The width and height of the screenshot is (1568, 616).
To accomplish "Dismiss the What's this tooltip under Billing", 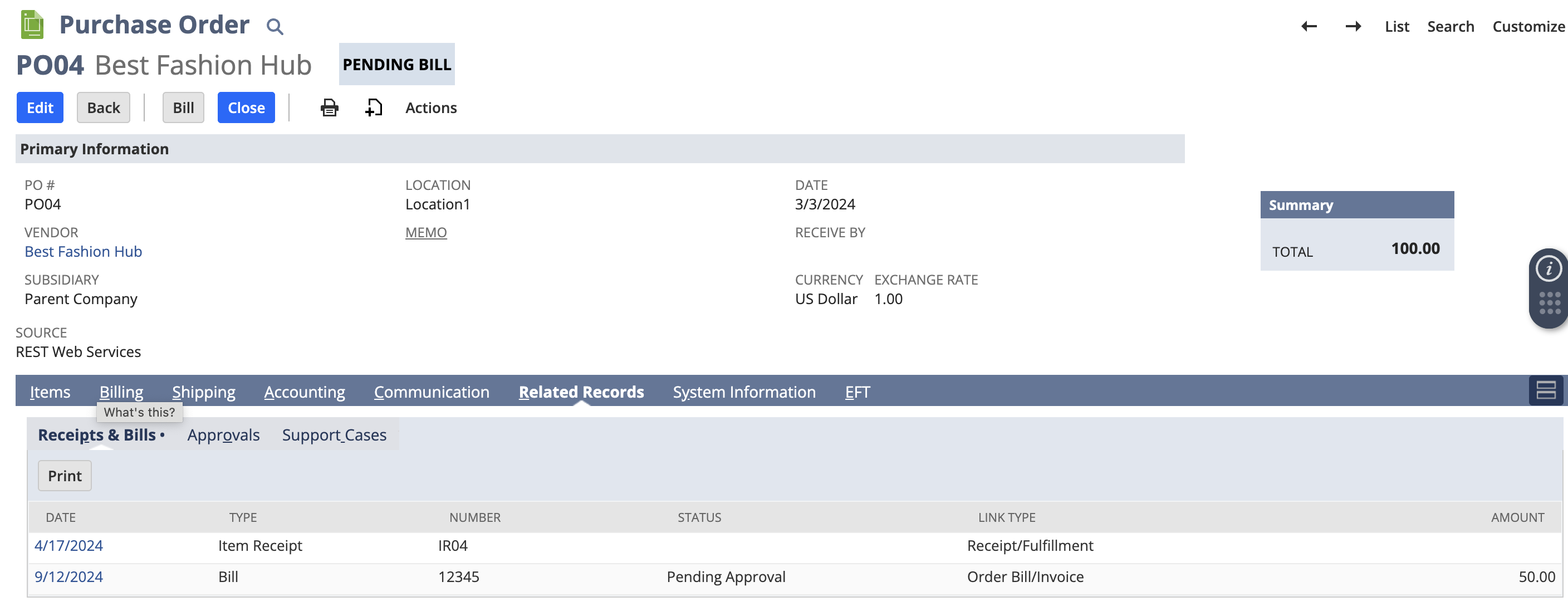I will [x=139, y=412].
